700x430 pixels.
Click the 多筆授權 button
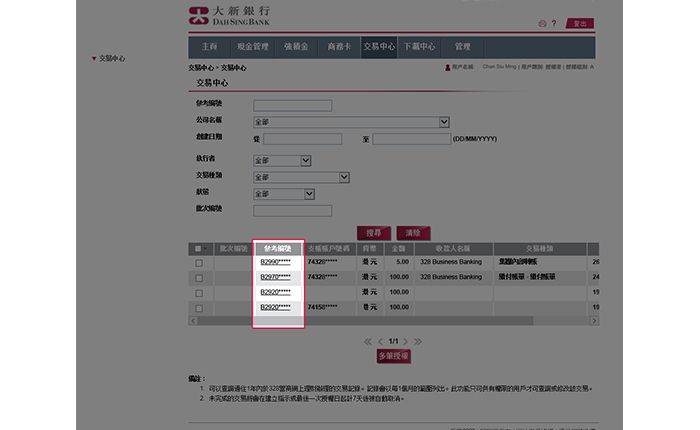point(393,356)
